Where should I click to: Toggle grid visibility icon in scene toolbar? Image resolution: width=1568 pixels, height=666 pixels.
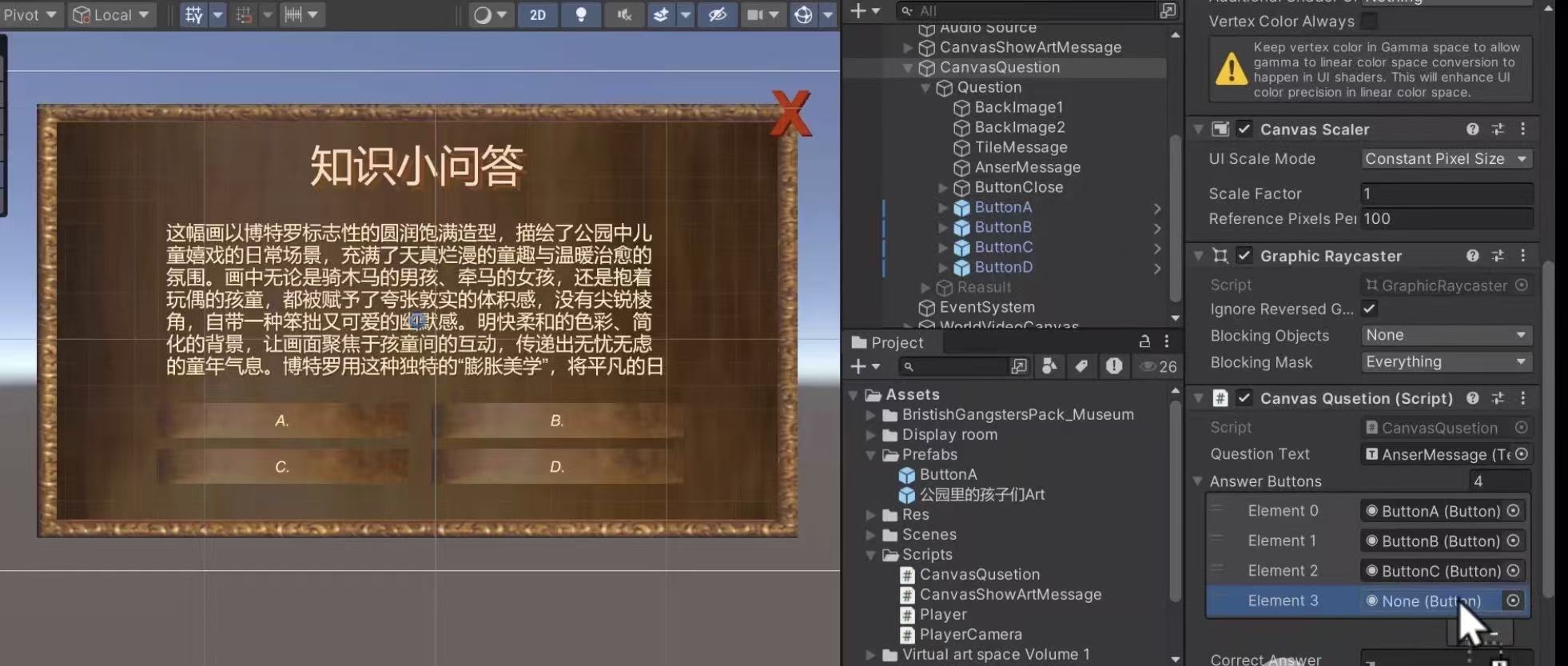(x=194, y=14)
